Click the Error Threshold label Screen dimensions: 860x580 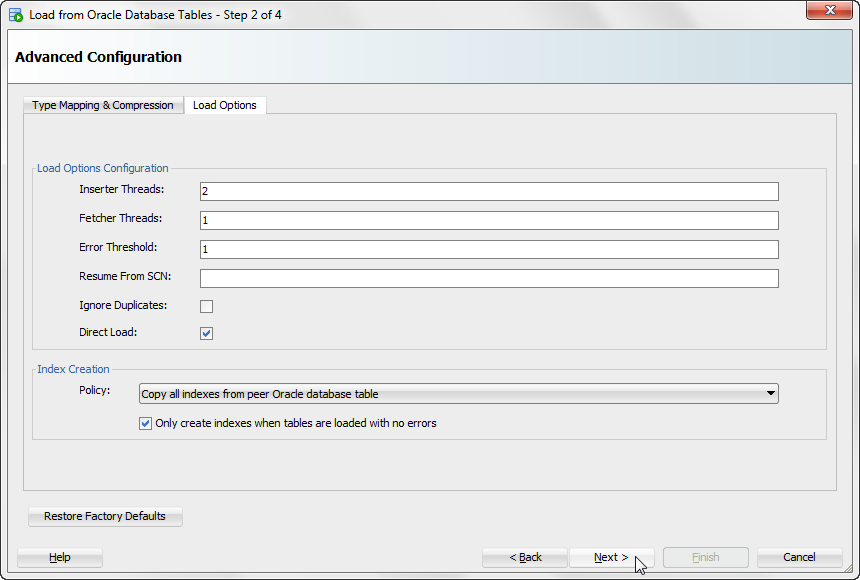pyautogui.click(x=118, y=247)
